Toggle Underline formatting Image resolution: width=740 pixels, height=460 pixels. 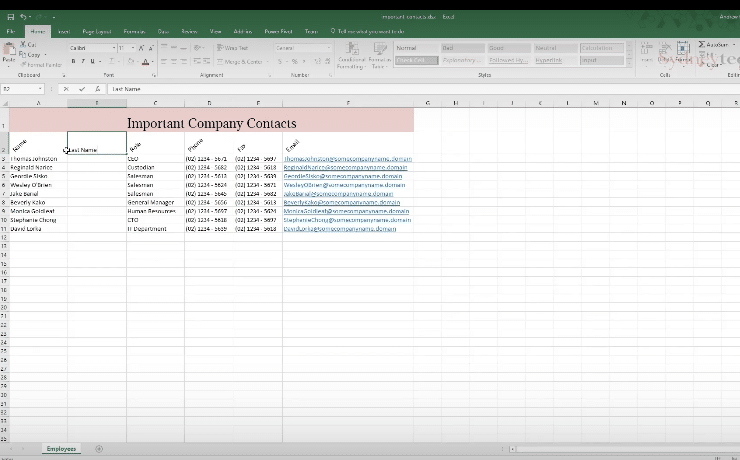(92, 61)
